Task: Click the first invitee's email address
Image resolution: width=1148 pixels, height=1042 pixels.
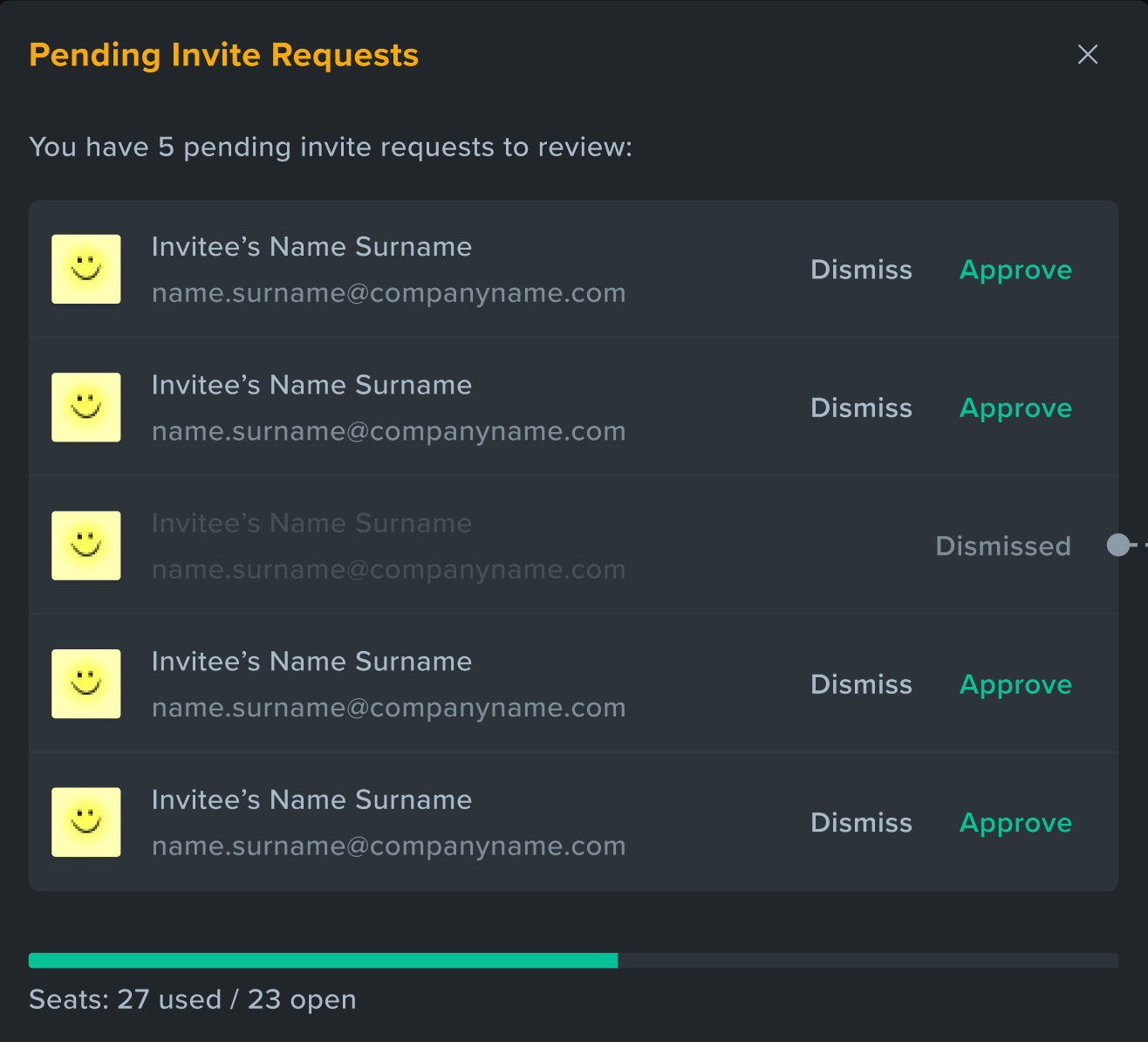Action: [389, 294]
